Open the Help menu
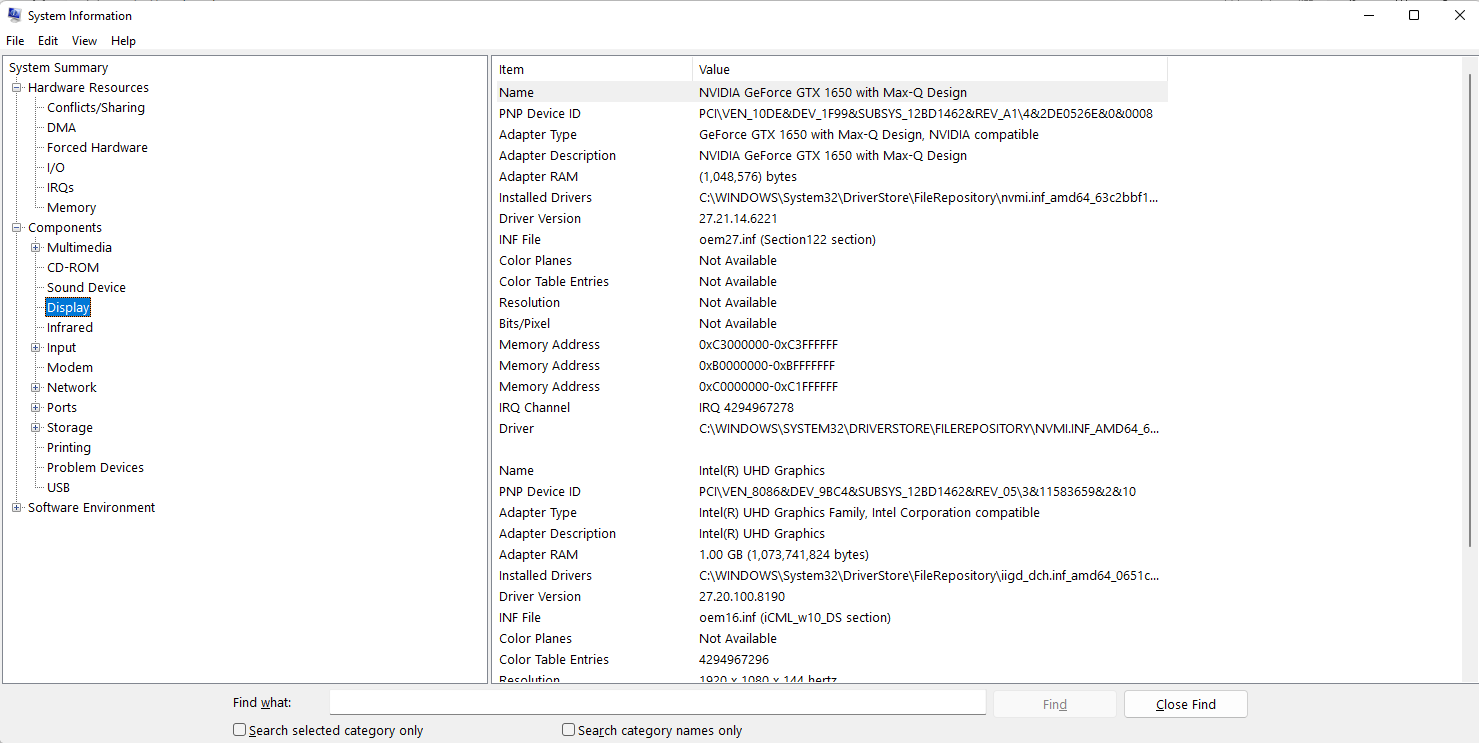The image size is (1479, 743). tap(123, 41)
